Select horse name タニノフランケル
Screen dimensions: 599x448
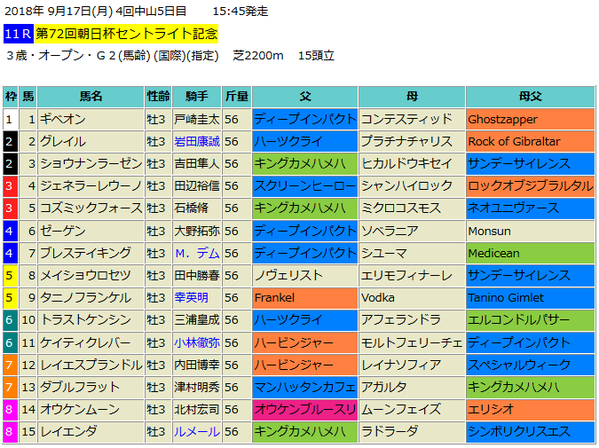click(x=86, y=298)
